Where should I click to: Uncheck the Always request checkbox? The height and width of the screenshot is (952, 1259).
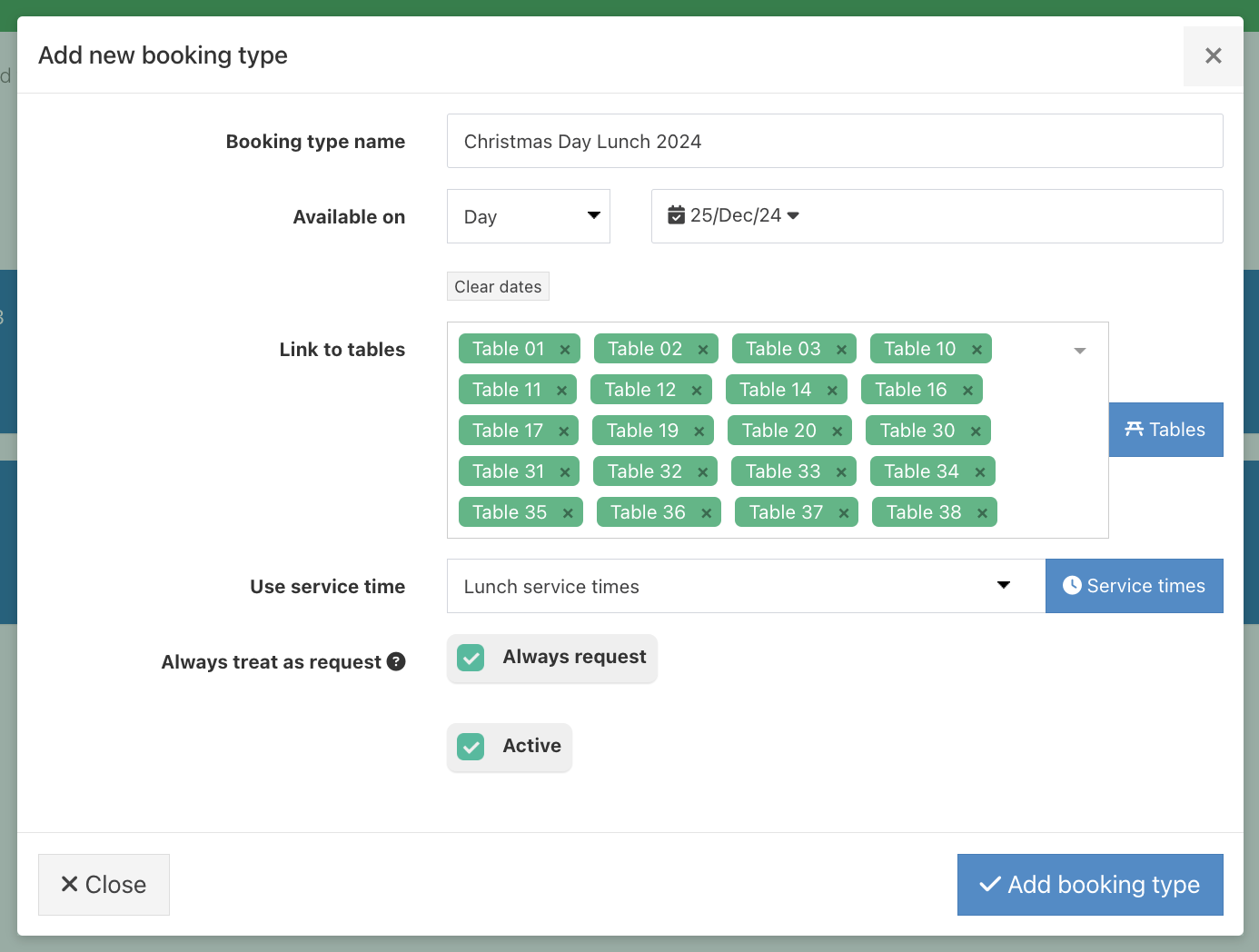tap(471, 657)
